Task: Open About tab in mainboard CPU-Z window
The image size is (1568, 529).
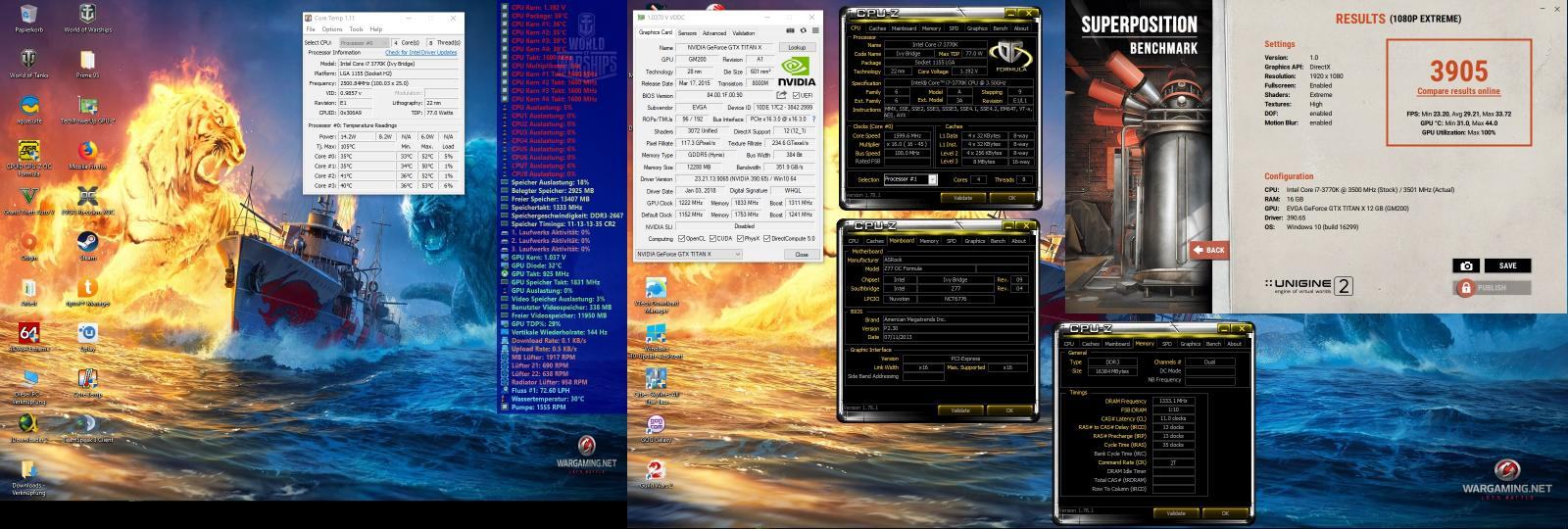Action: (x=1018, y=240)
